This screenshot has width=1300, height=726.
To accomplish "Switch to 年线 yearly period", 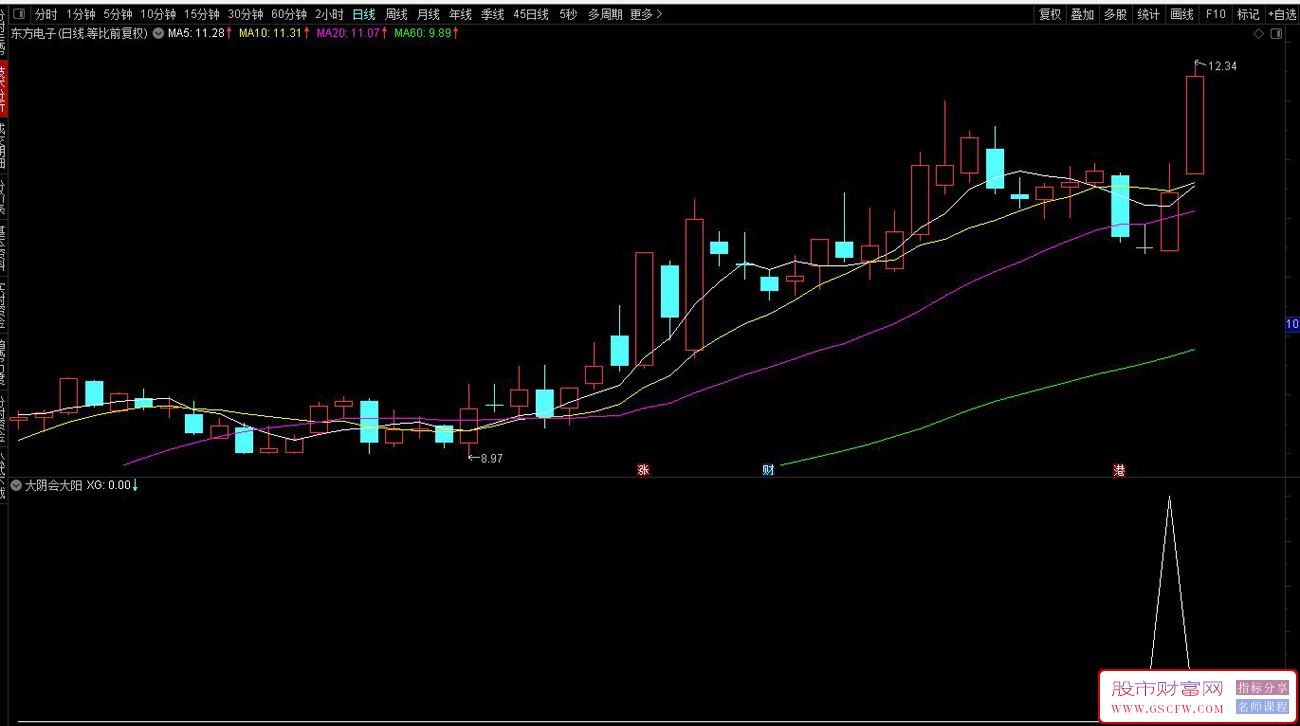I will tap(460, 14).
